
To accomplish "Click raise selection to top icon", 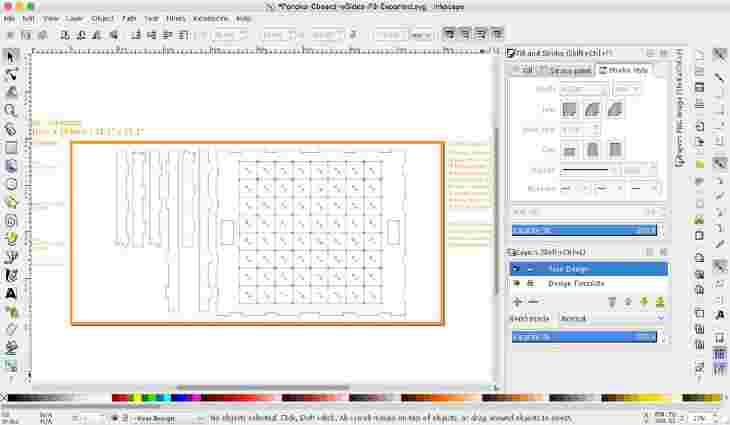I will (x=184, y=35).
